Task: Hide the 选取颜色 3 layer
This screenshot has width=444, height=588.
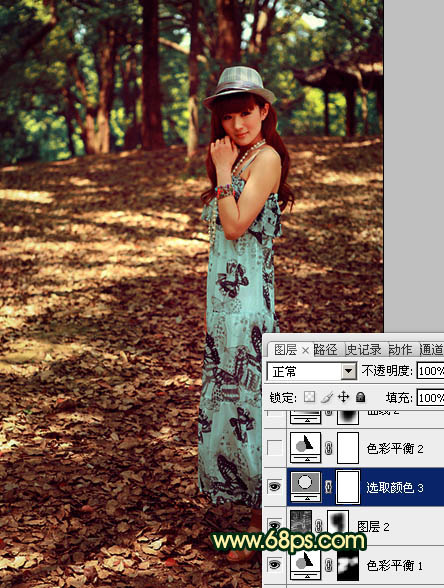Action: click(x=274, y=487)
